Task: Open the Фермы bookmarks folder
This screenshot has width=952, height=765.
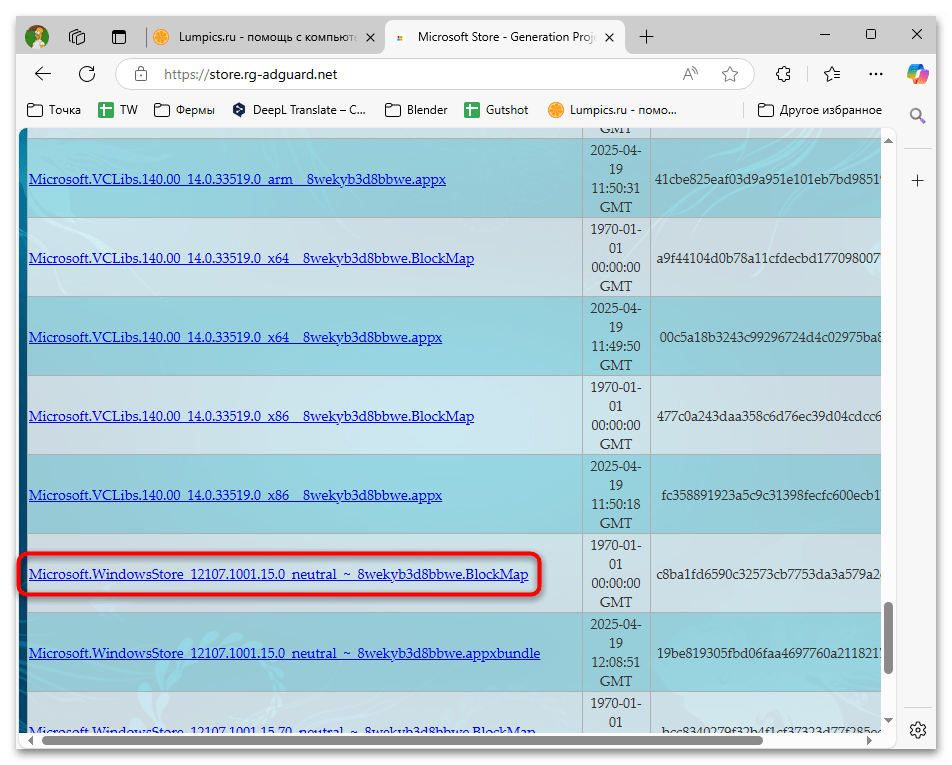Action: click(x=185, y=110)
